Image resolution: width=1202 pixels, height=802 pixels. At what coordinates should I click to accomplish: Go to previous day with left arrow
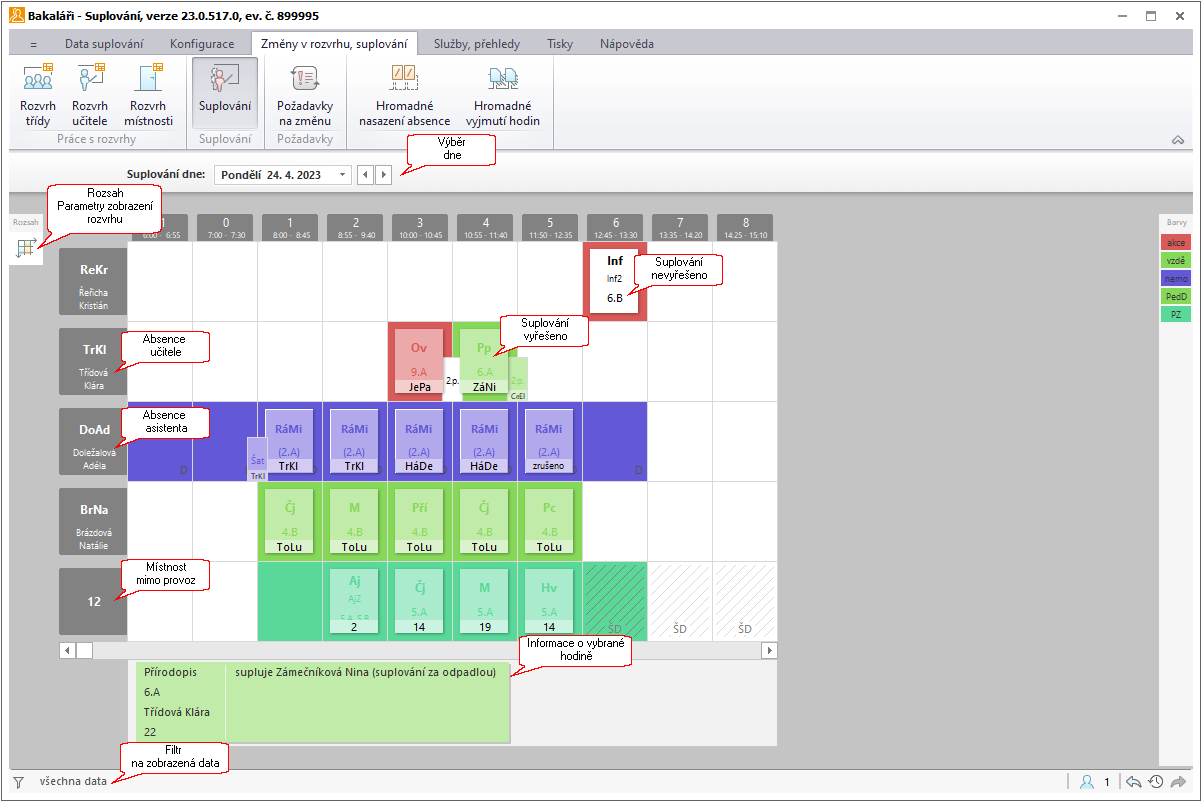click(366, 174)
